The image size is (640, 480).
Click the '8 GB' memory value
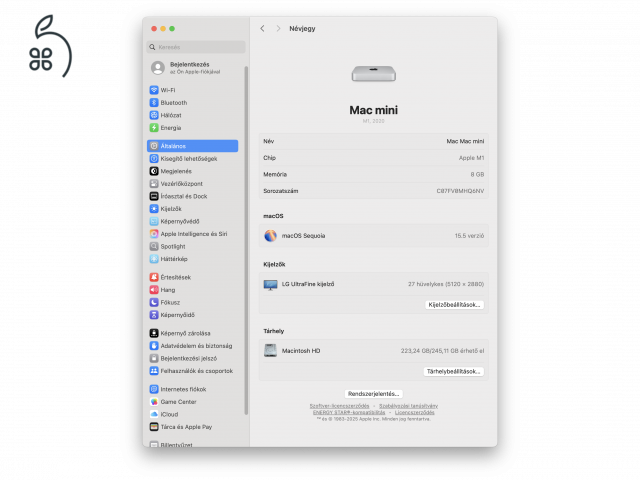[477, 174]
